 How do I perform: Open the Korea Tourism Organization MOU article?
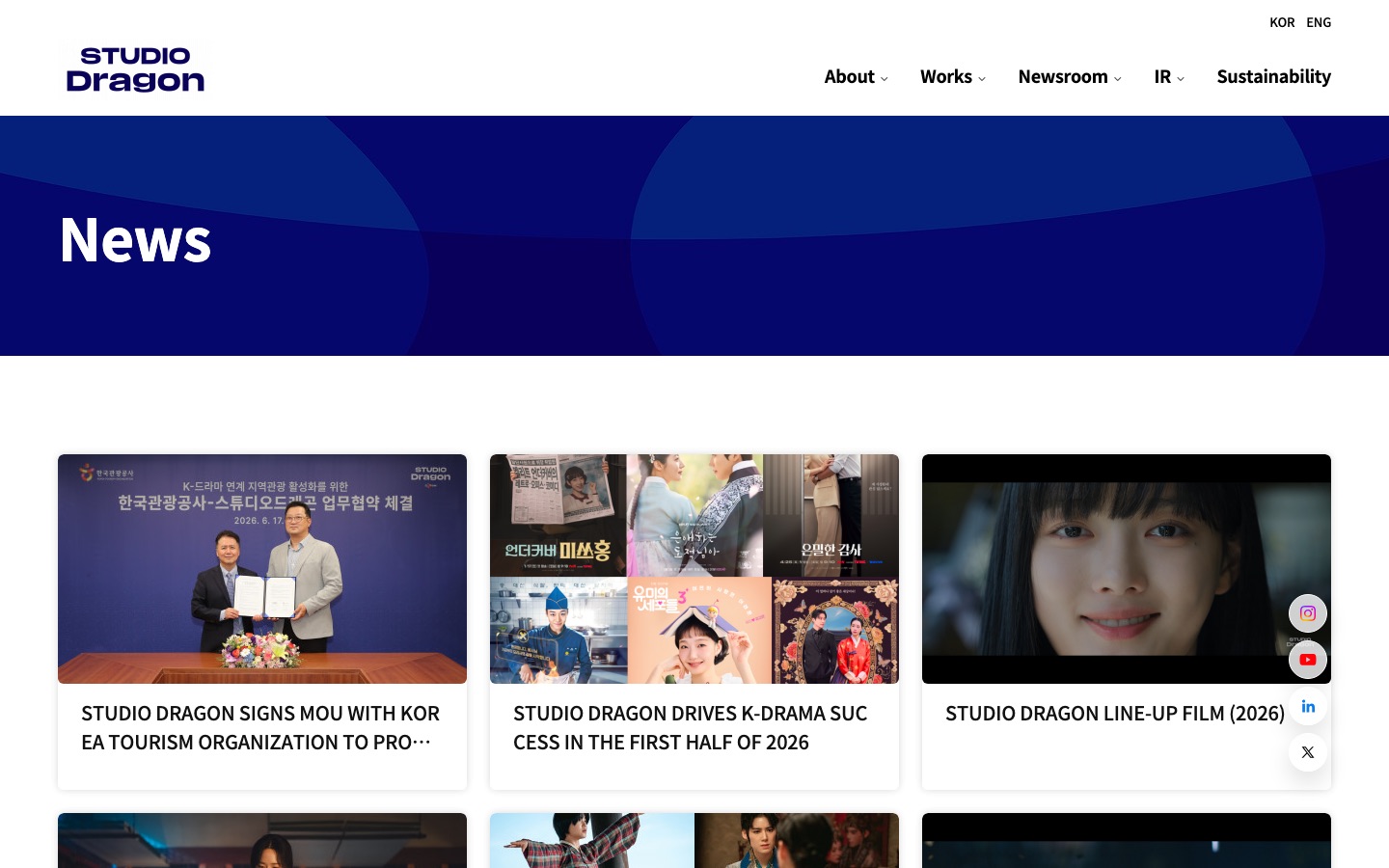tap(261, 728)
